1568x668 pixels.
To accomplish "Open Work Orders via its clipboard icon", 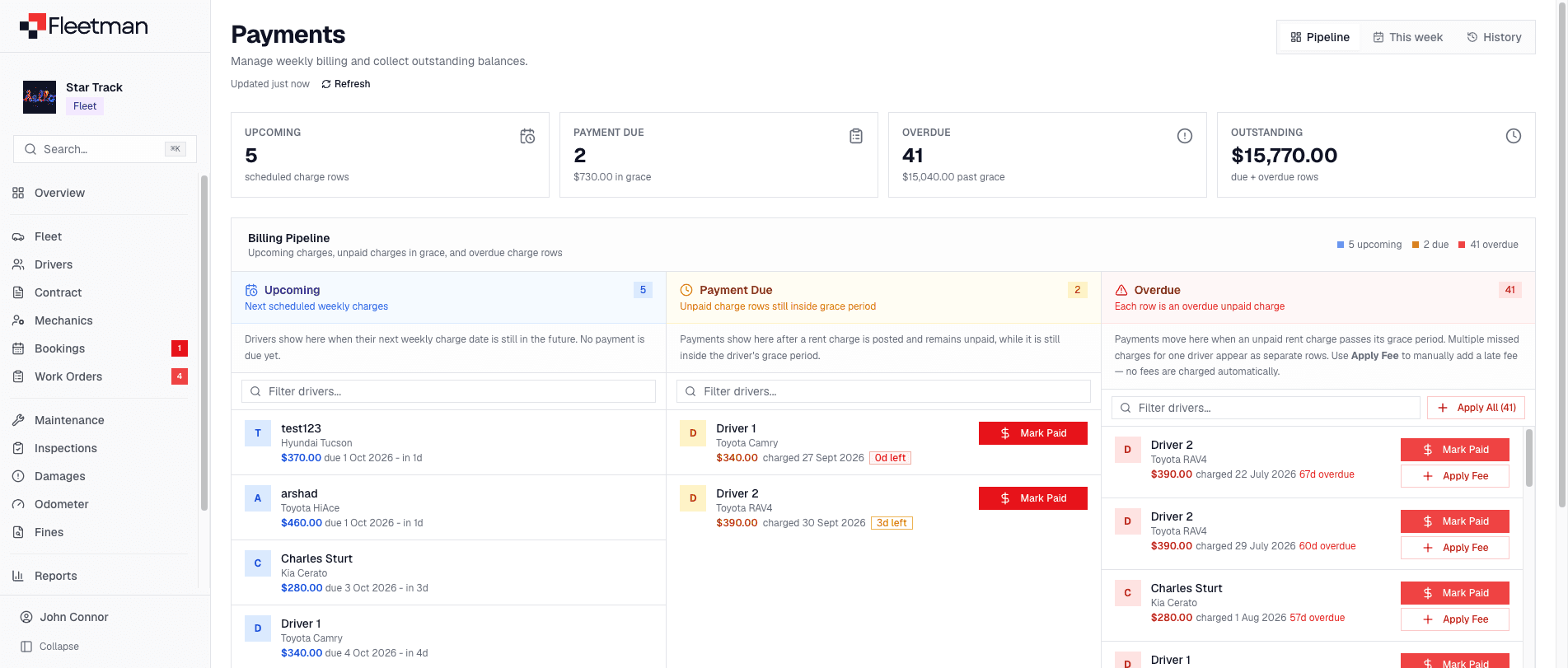I will [x=18, y=376].
